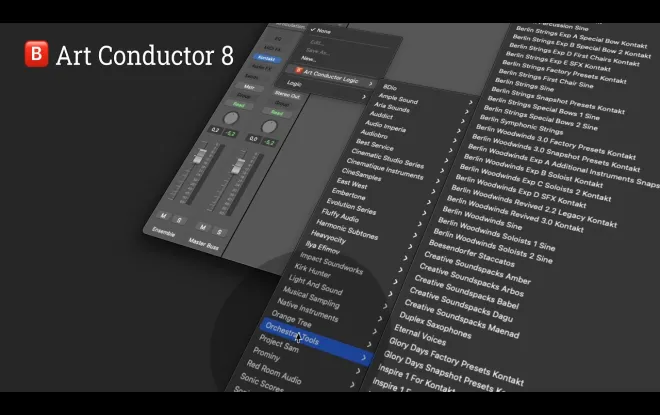Choose Duplex Saxophones preset

tap(435, 325)
